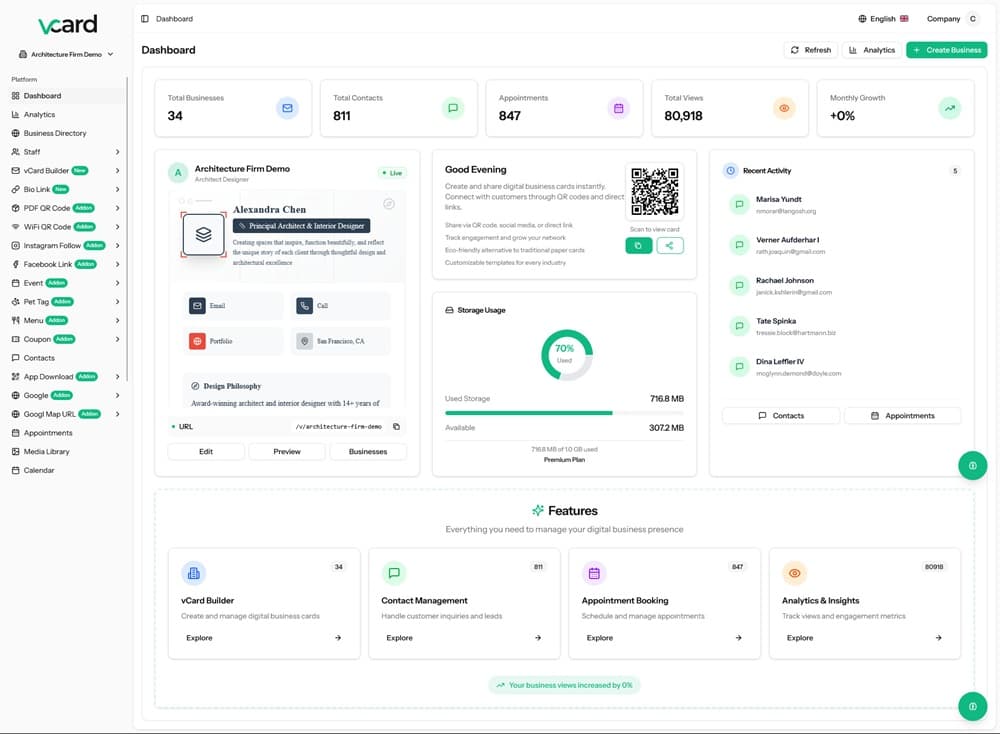Open the Architecture Firm Demo business selector

[66, 54]
